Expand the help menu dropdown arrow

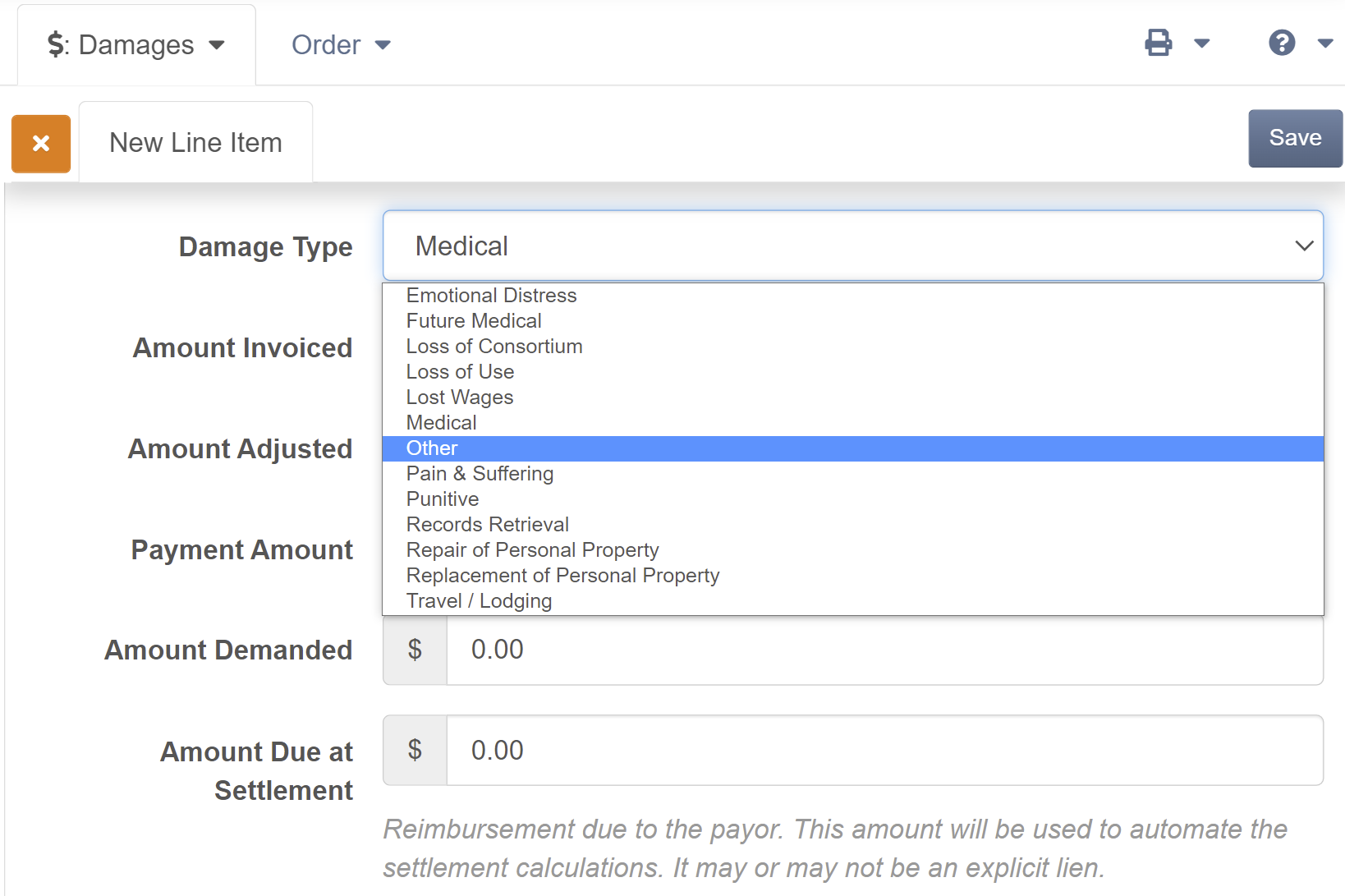point(1324,44)
